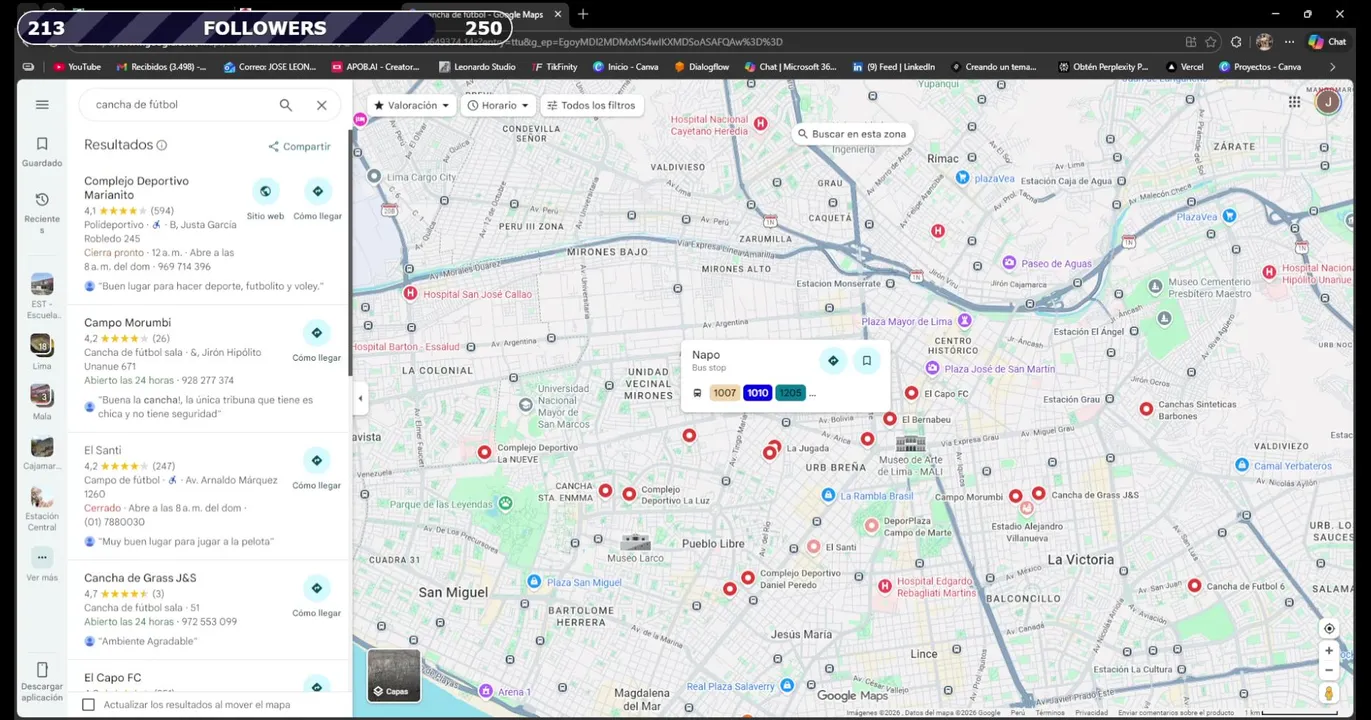The width and height of the screenshot is (1371, 720).
Task: Open Todos los filtros panel
Action: point(592,105)
